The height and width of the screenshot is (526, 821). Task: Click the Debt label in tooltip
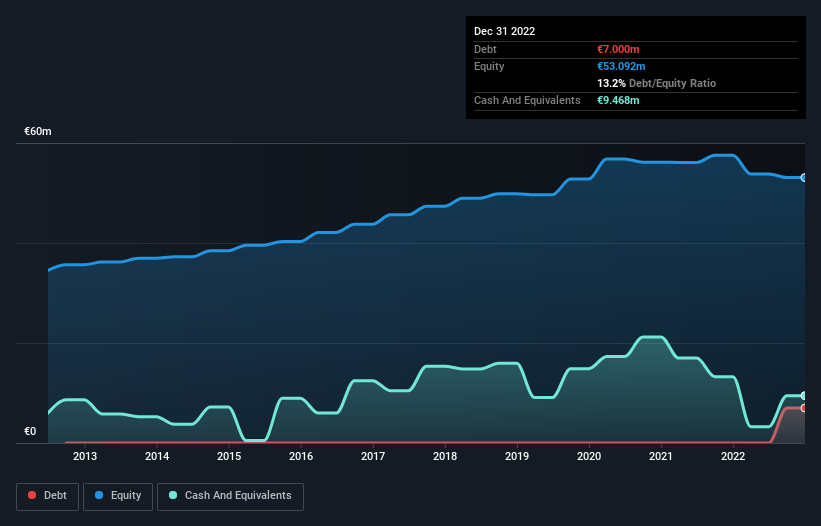click(x=485, y=49)
